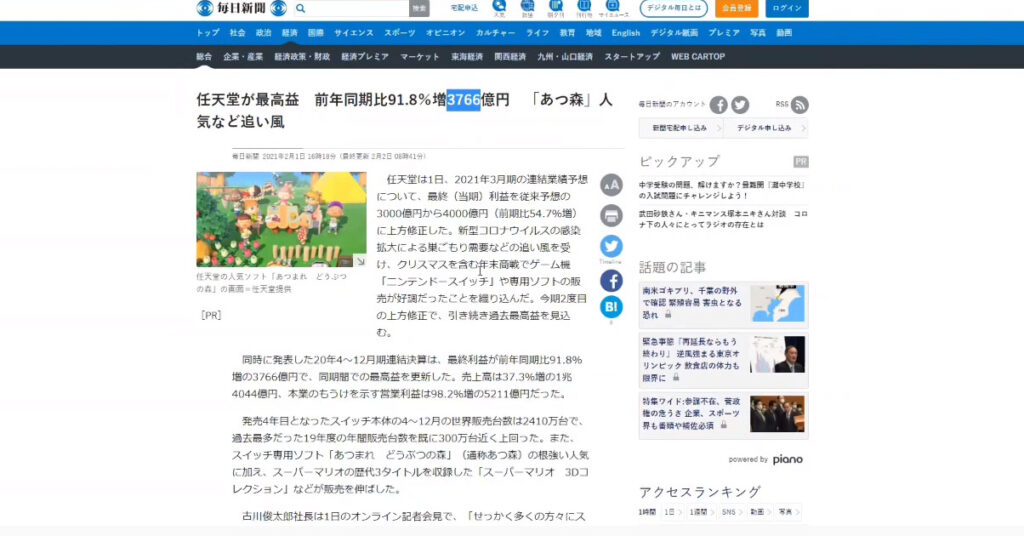Click the デジタル毎日とは button
The height and width of the screenshot is (536, 1024).
point(674,8)
